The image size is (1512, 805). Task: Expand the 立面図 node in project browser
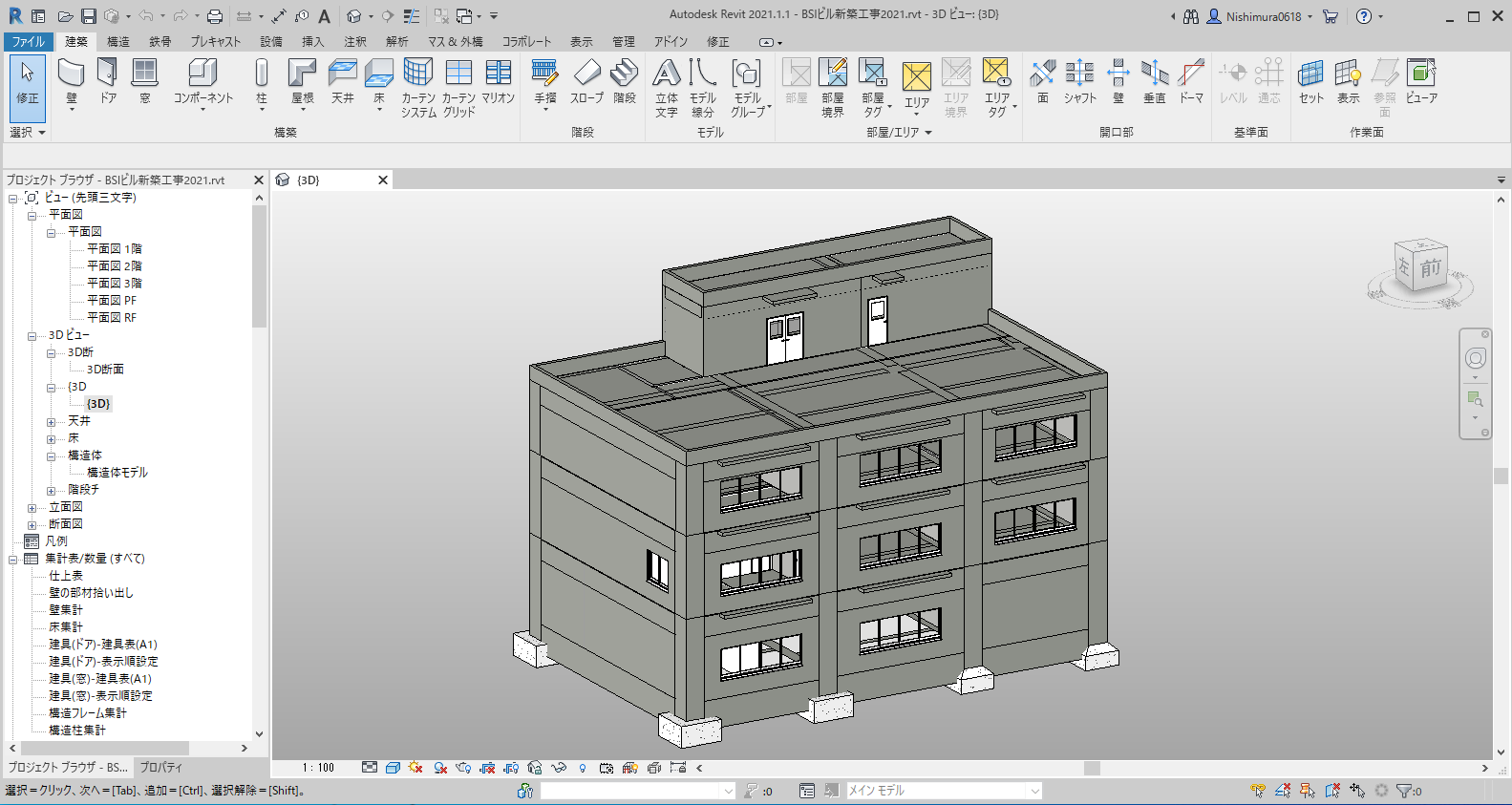(32, 508)
